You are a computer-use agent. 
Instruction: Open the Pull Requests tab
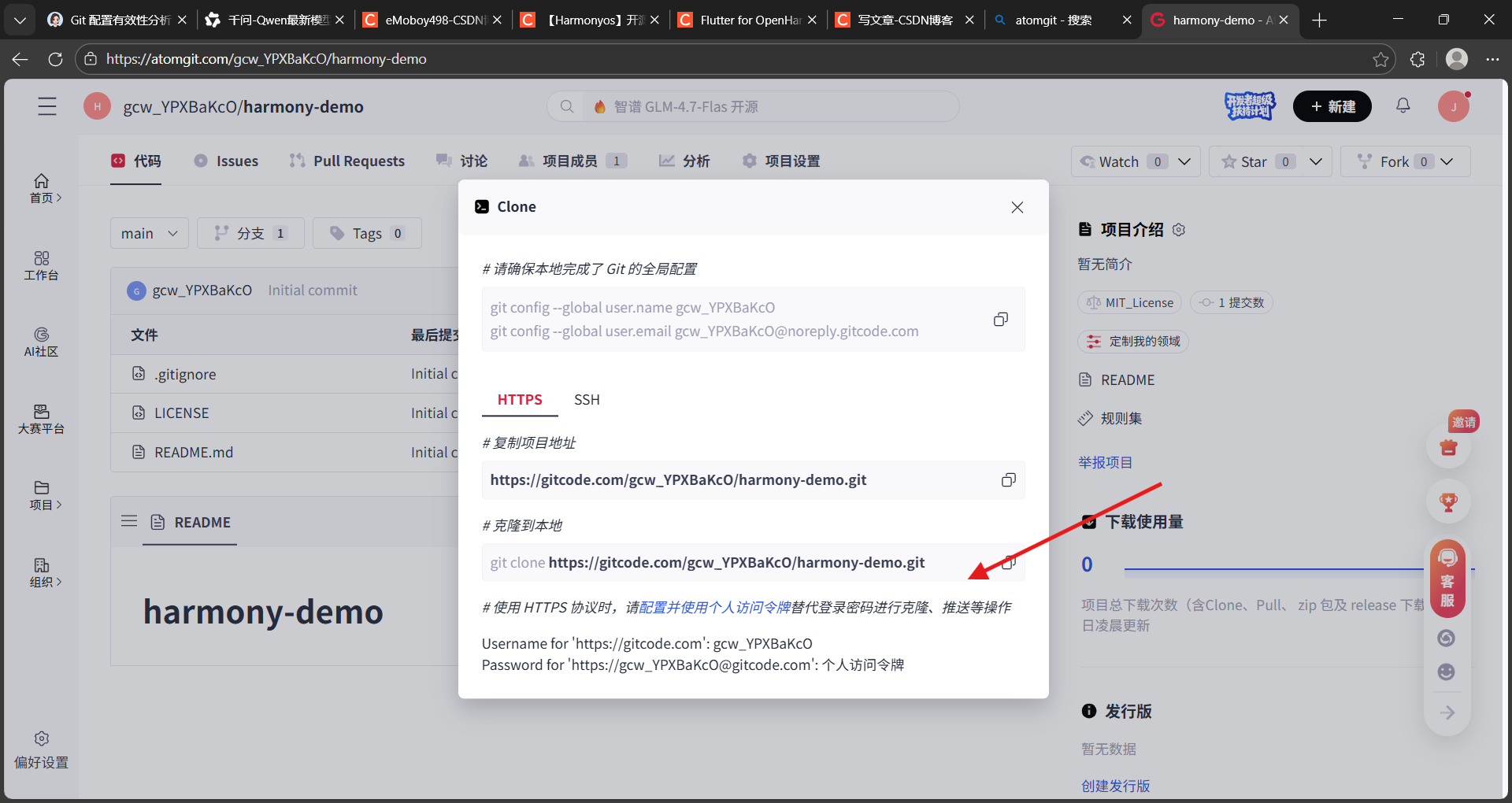pos(358,161)
